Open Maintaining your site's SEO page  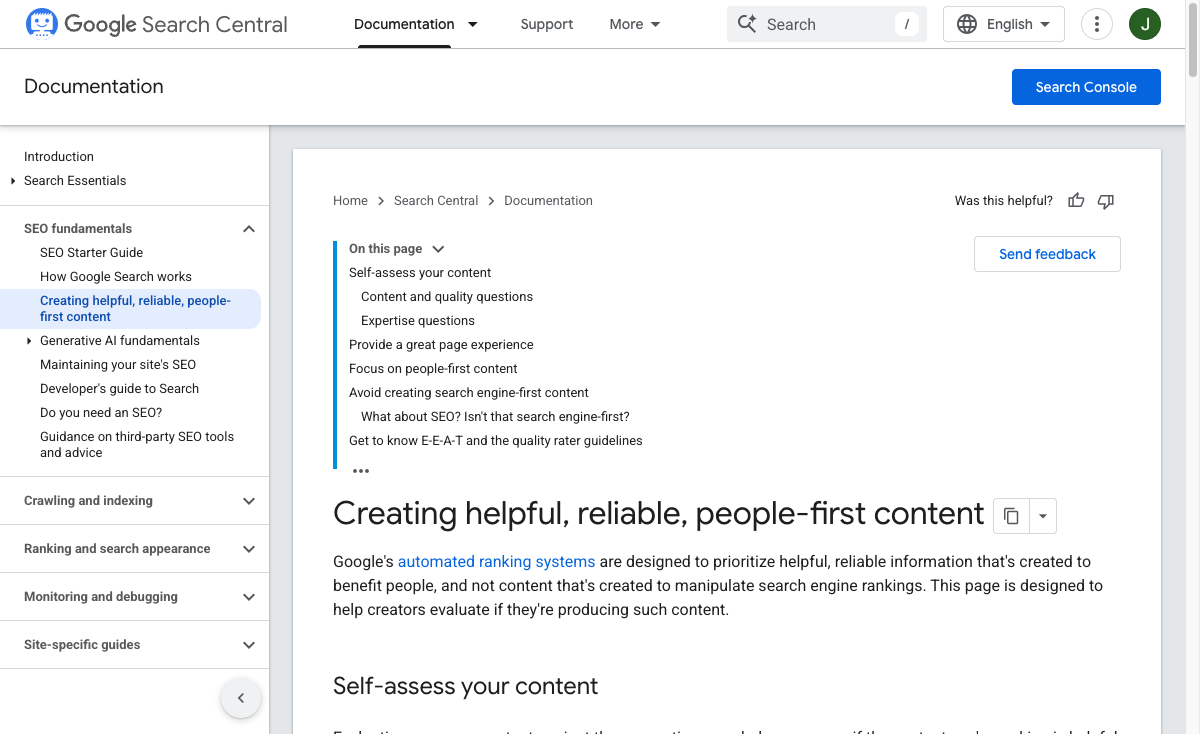pos(118,365)
